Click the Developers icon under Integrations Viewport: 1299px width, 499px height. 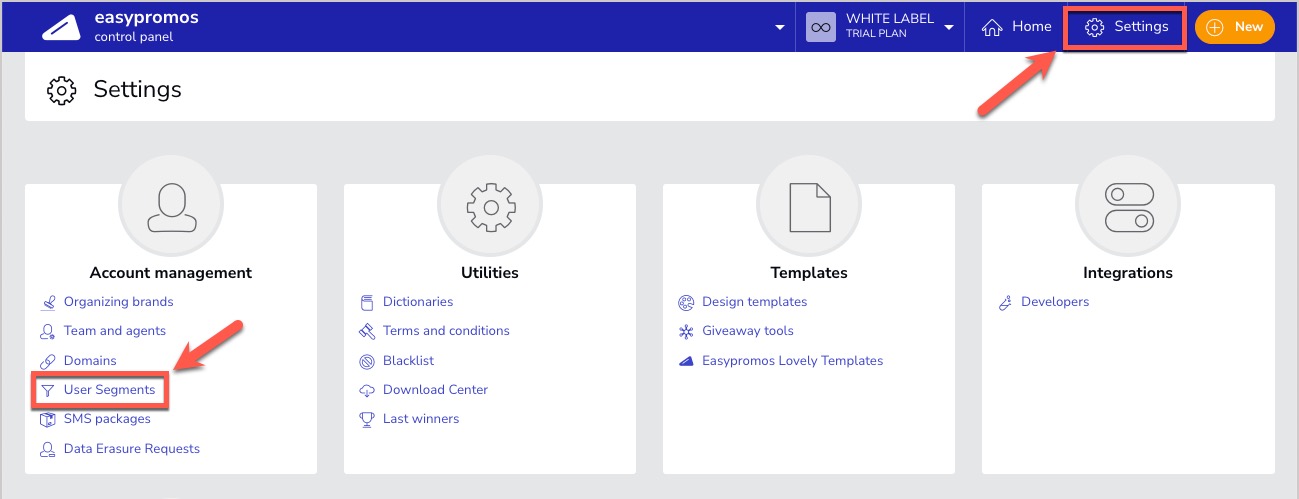point(1005,302)
